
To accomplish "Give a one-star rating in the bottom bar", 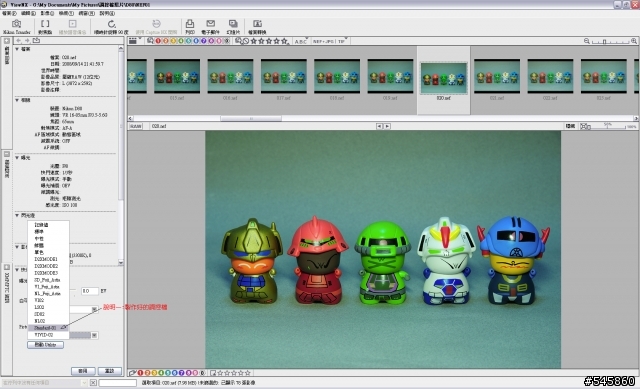I will click(220, 373).
